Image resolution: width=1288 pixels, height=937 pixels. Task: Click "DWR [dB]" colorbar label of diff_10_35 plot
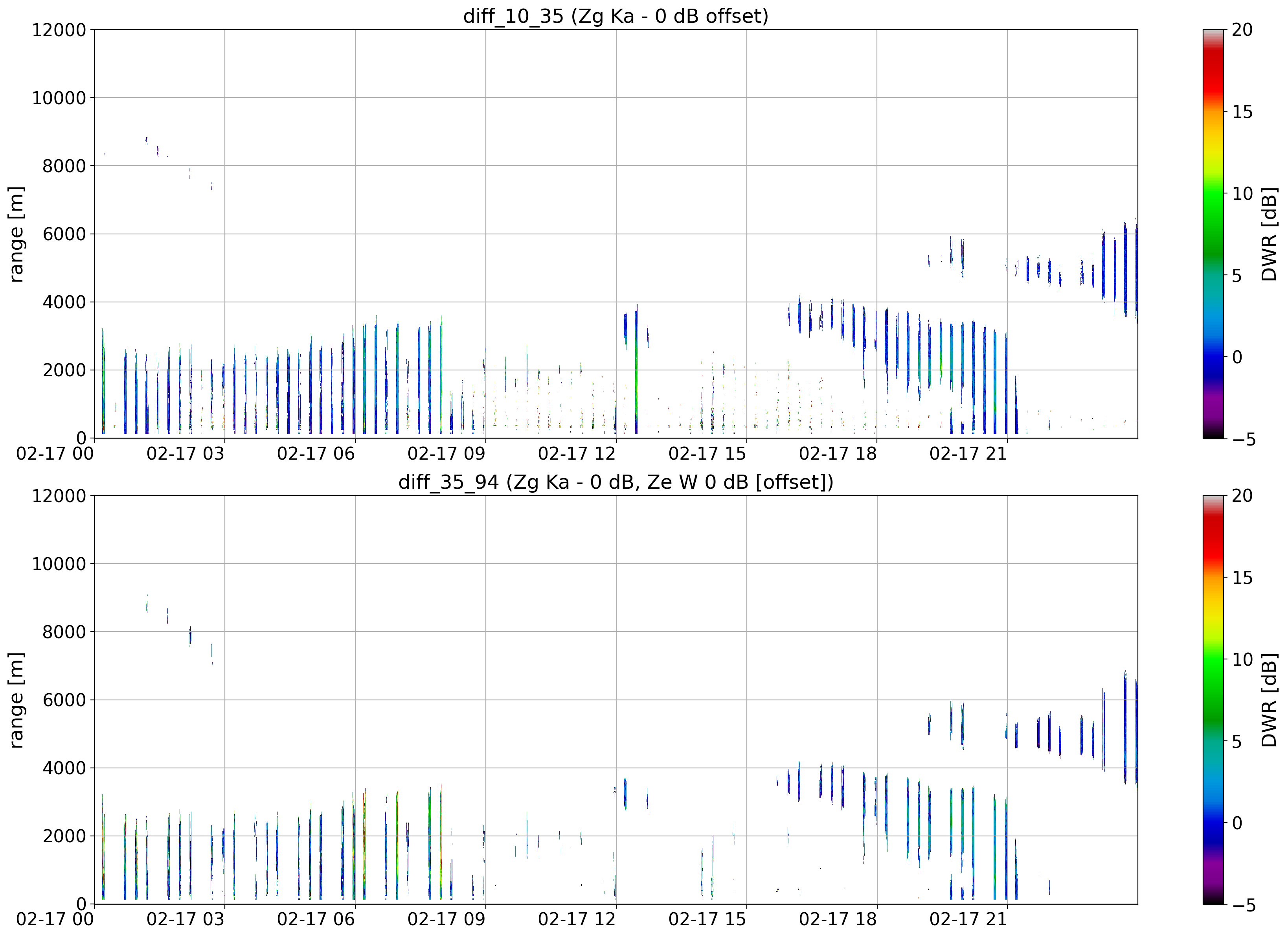point(1268,234)
